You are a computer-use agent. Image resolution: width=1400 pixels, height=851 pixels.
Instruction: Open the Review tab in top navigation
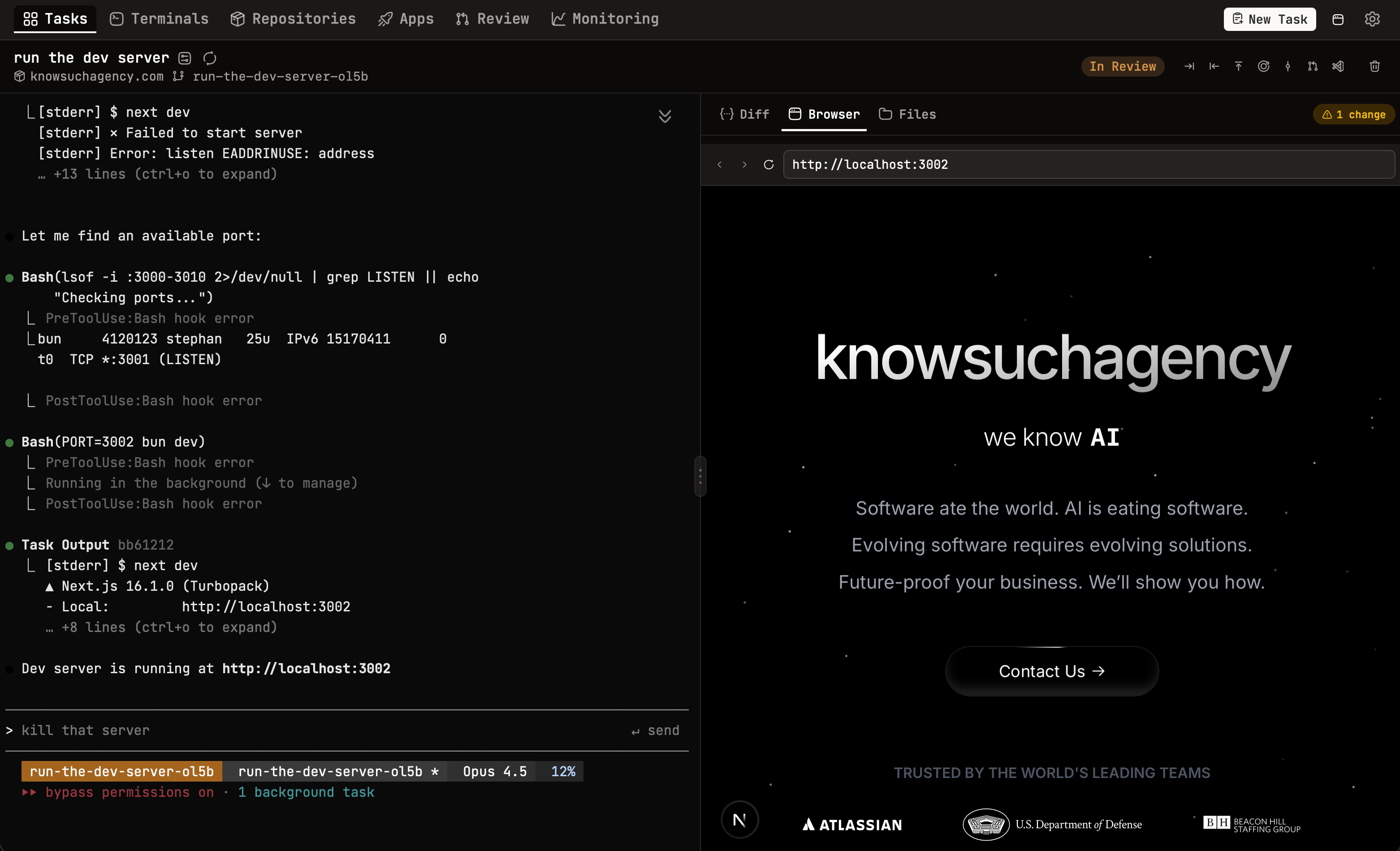click(x=492, y=19)
